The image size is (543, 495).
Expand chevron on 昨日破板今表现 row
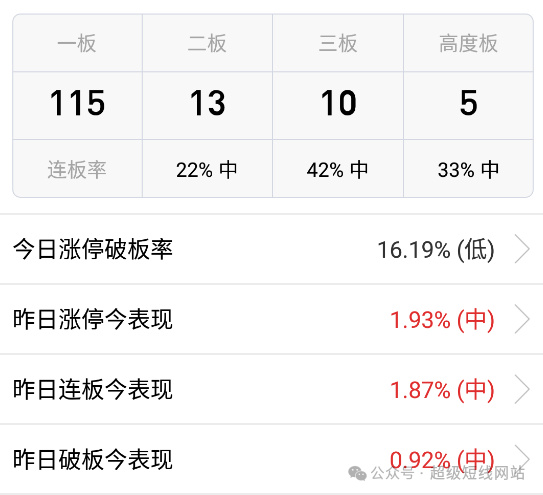(522, 458)
